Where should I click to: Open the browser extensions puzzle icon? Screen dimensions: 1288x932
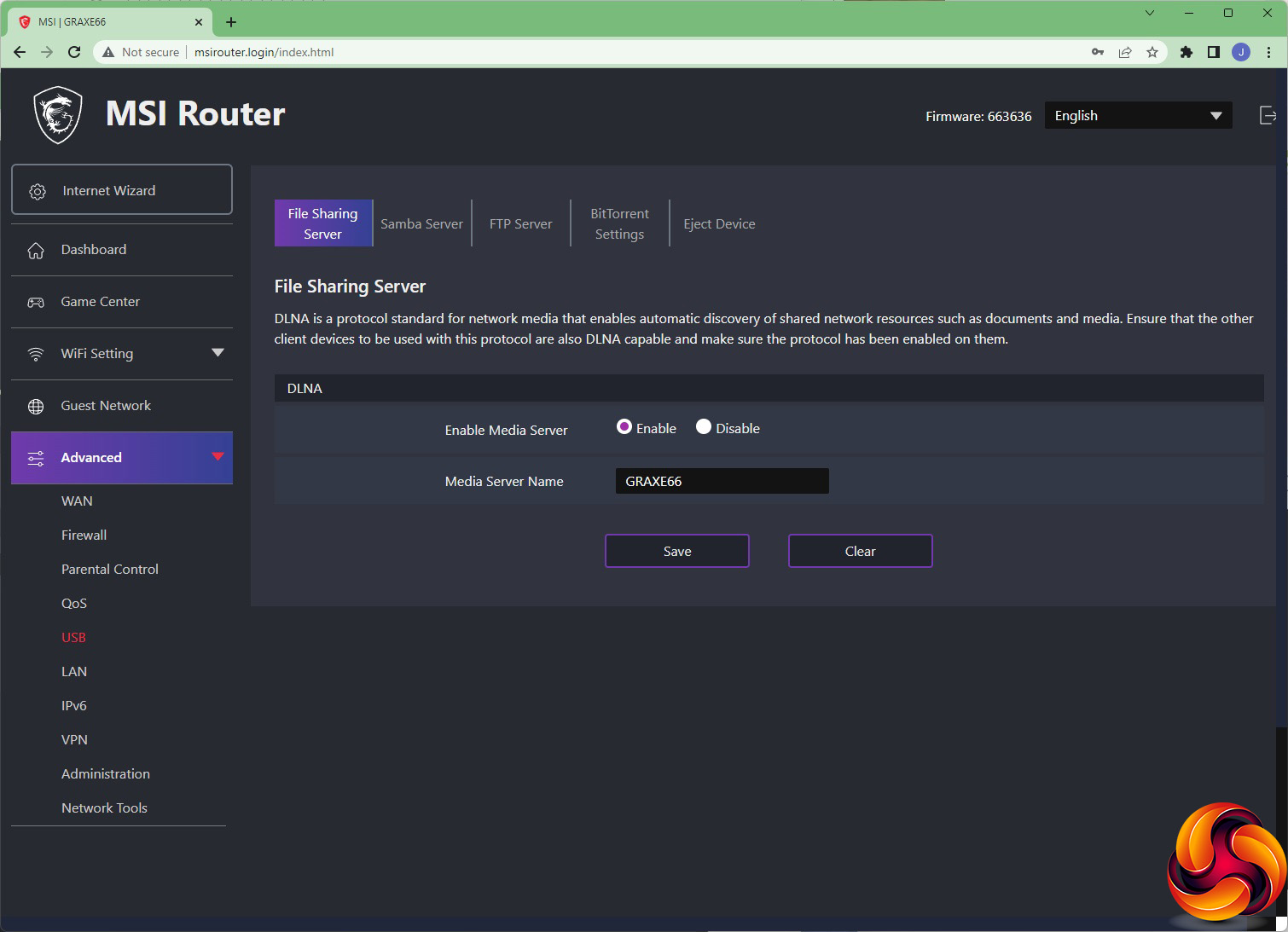[x=1186, y=52]
